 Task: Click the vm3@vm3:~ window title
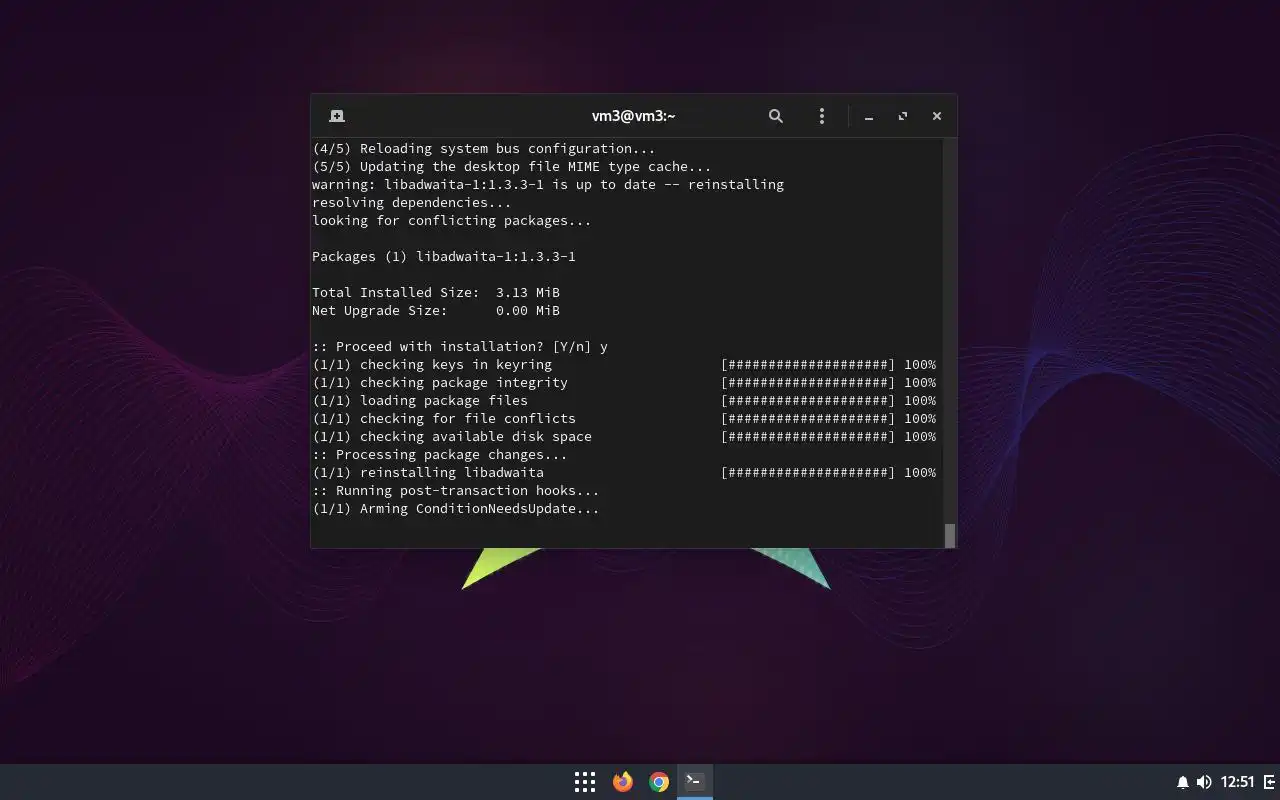pos(634,116)
